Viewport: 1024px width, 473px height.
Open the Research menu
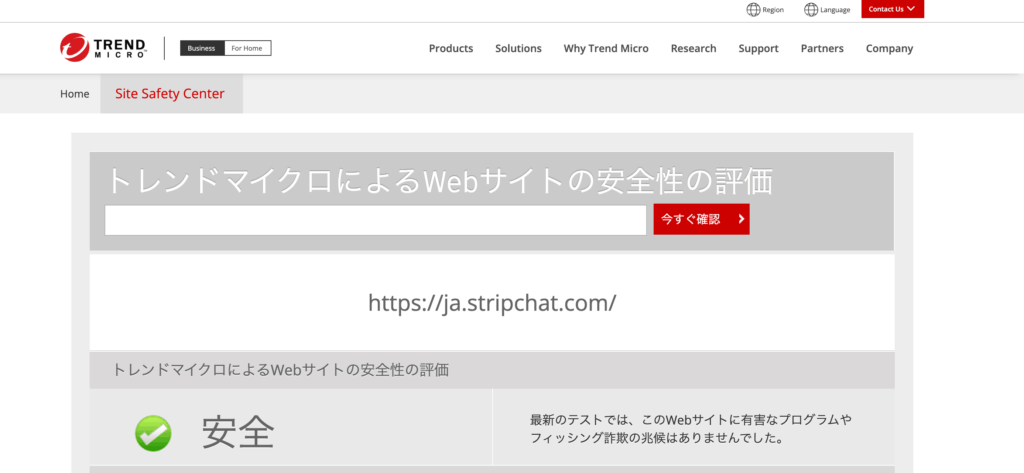[694, 48]
